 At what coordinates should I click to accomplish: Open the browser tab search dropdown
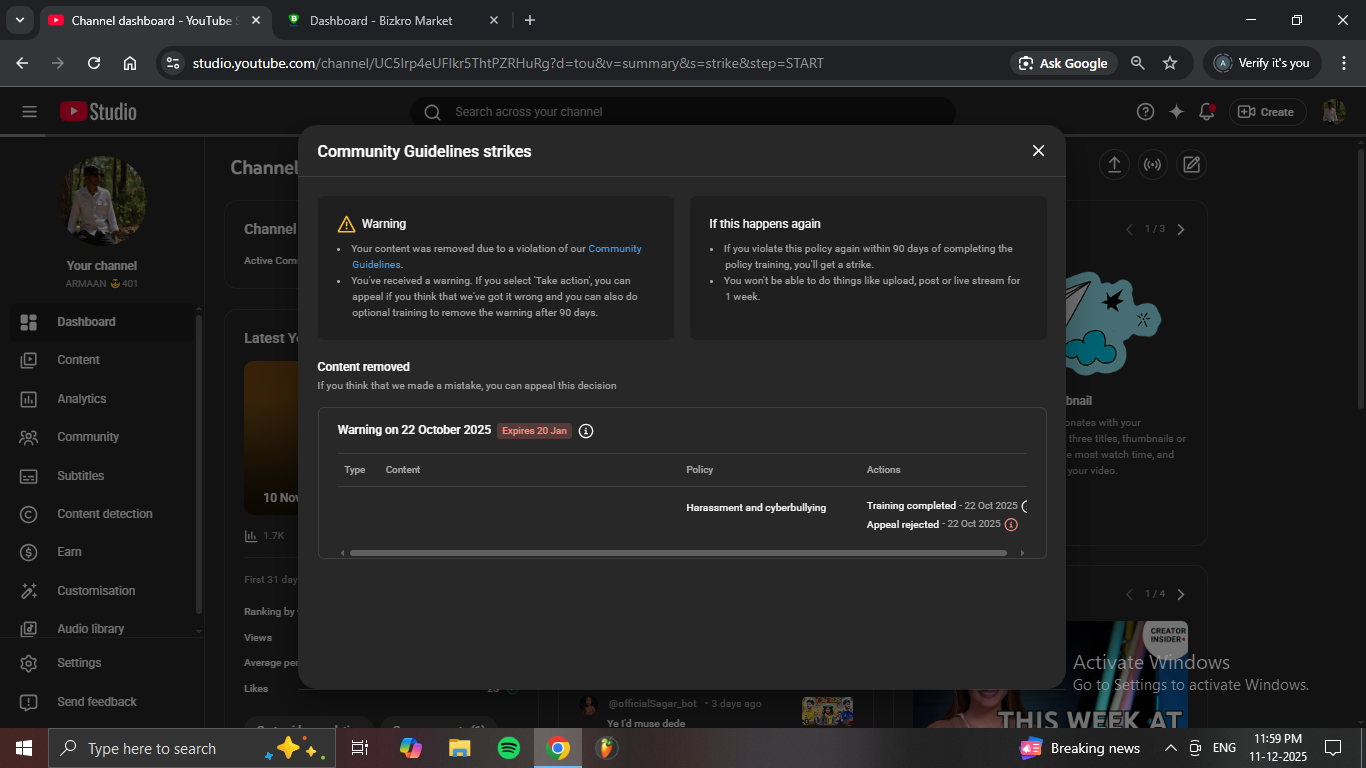click(x=19, y=20)
